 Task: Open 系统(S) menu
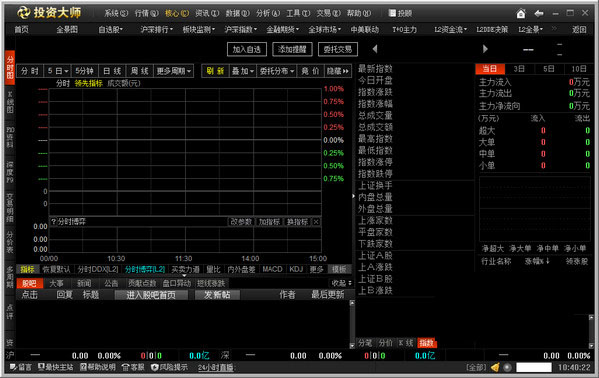point(116,13)
